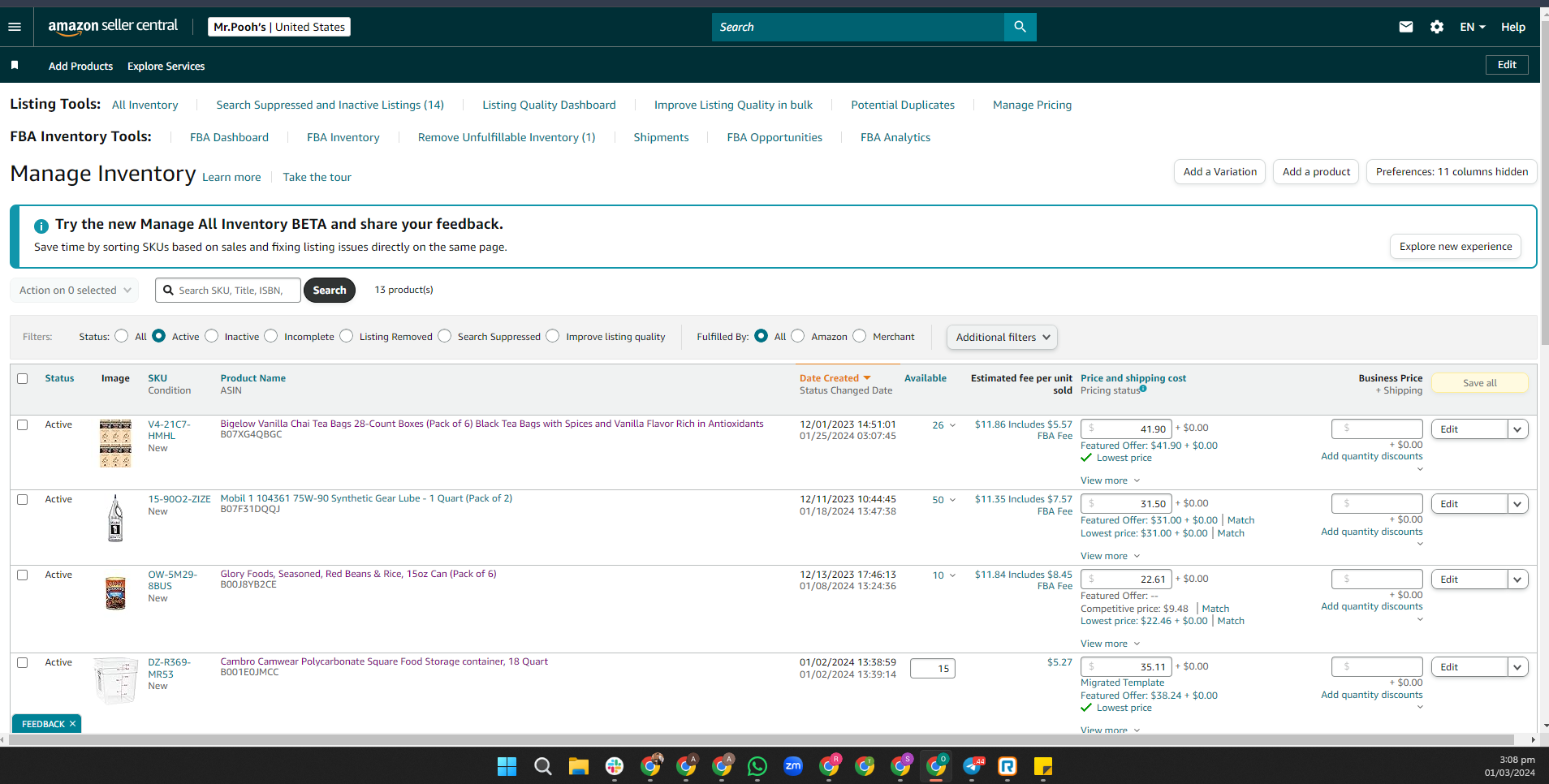Click the magnifier button of the top search bar
The height and width of the screenshot is (784, 1549).
click(x=1020, y=27)
